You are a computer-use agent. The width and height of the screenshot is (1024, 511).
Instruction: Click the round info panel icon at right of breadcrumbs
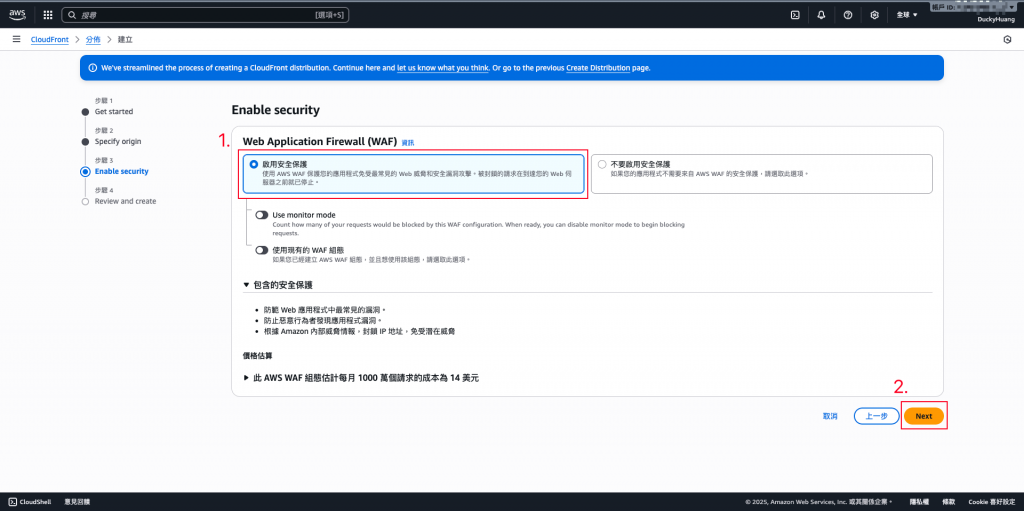(1007, 40)
